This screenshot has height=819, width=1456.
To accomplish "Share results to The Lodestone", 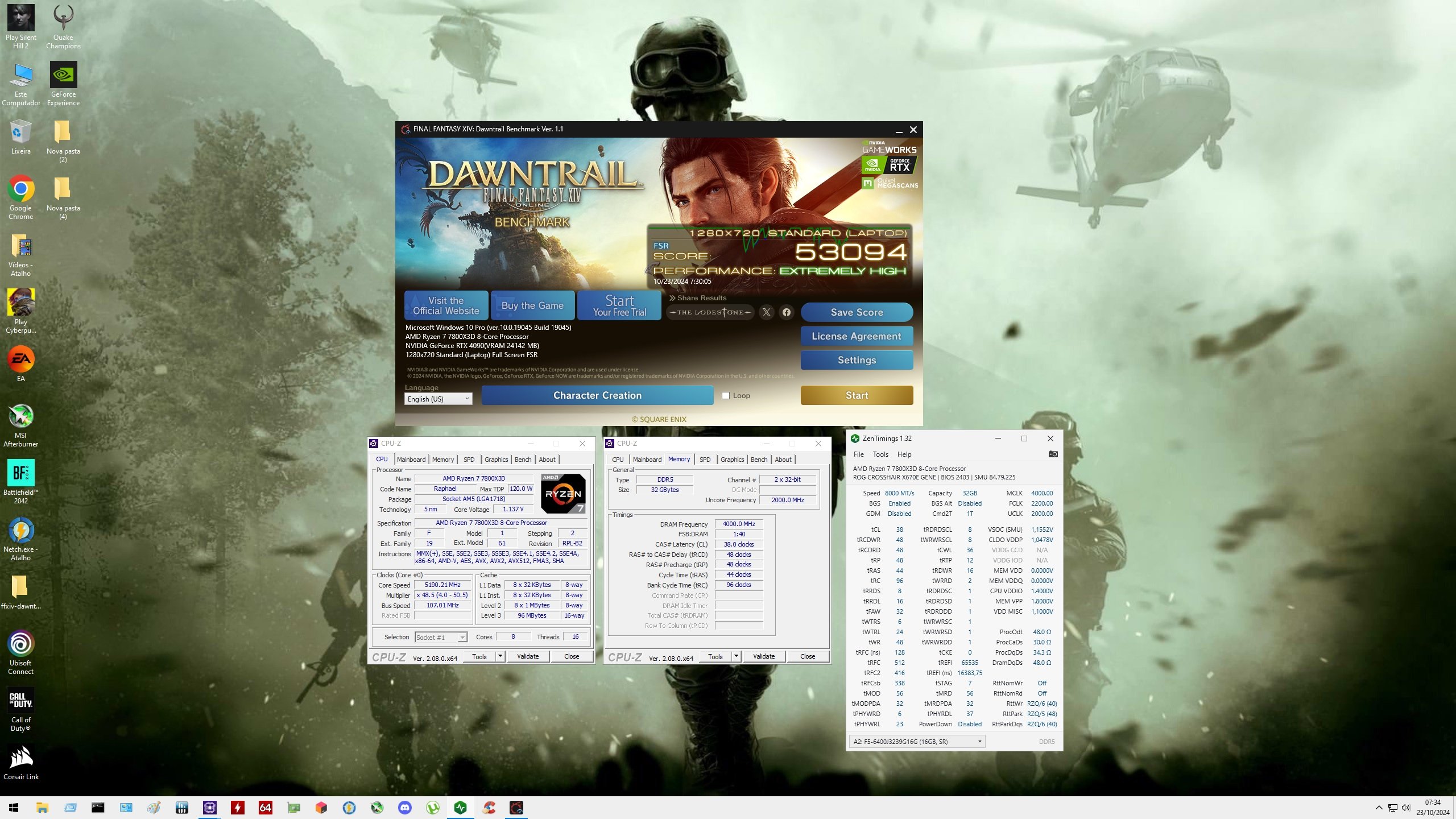I will (x=710, y=312).
